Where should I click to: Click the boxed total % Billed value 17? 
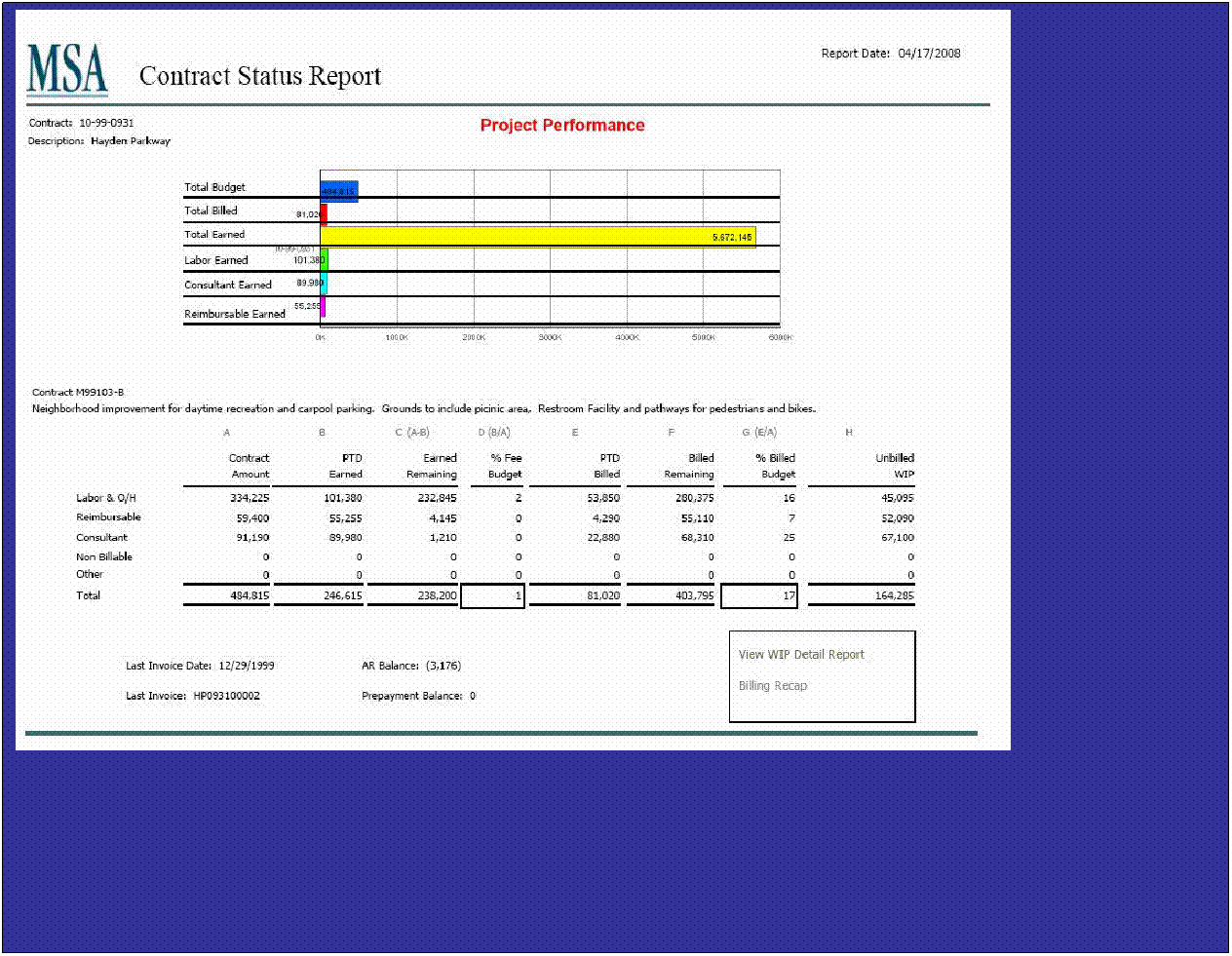[759, 596]
